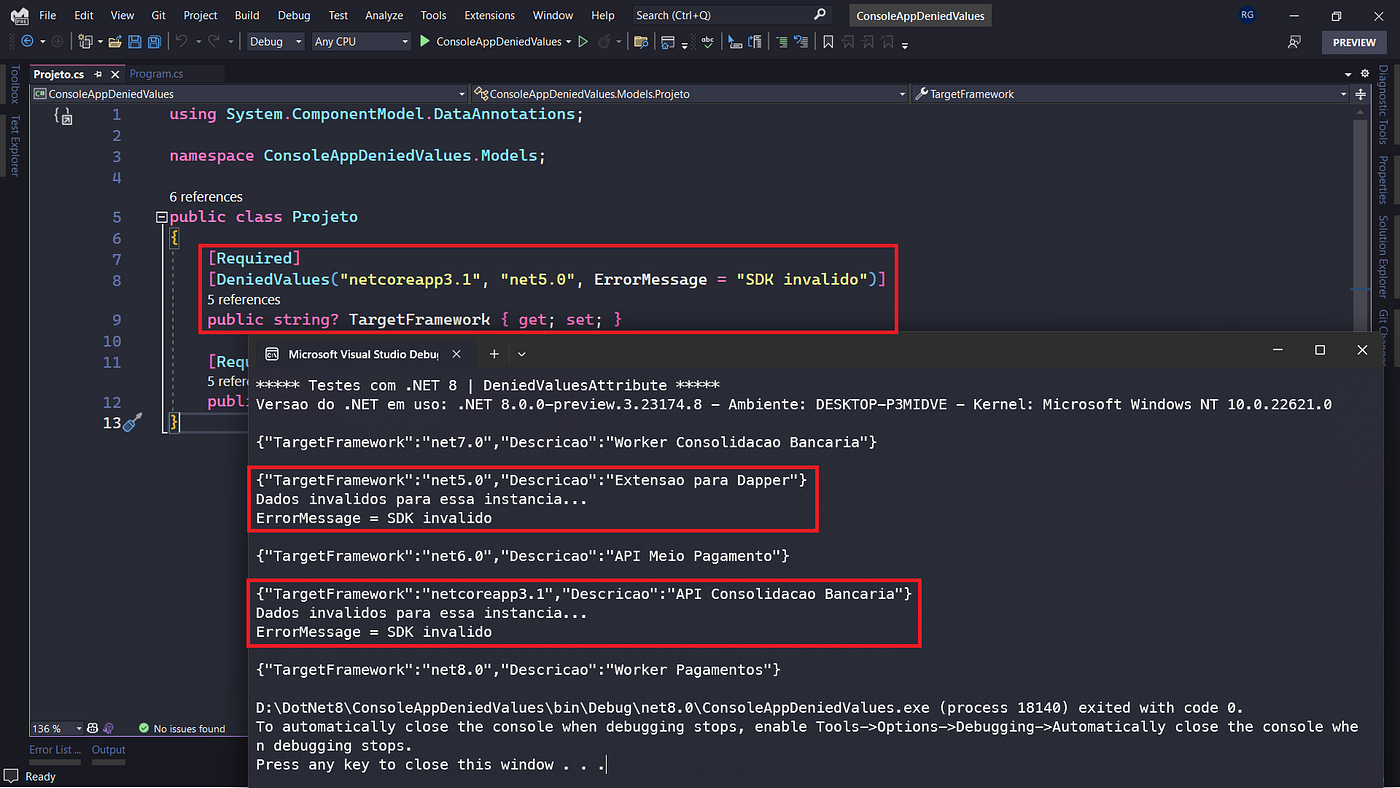Open the Toolbox side panel
The width and height of the screenshot is (1400, 788).
tap(14, 84)
